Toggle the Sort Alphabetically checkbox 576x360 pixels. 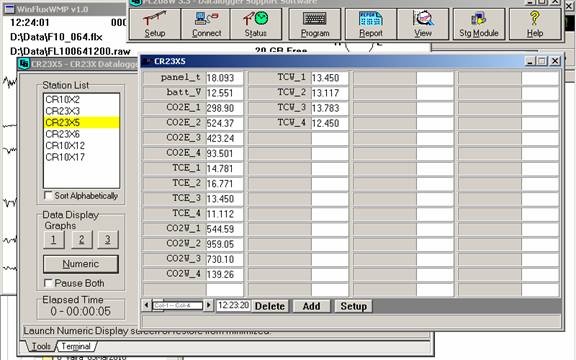48,195
